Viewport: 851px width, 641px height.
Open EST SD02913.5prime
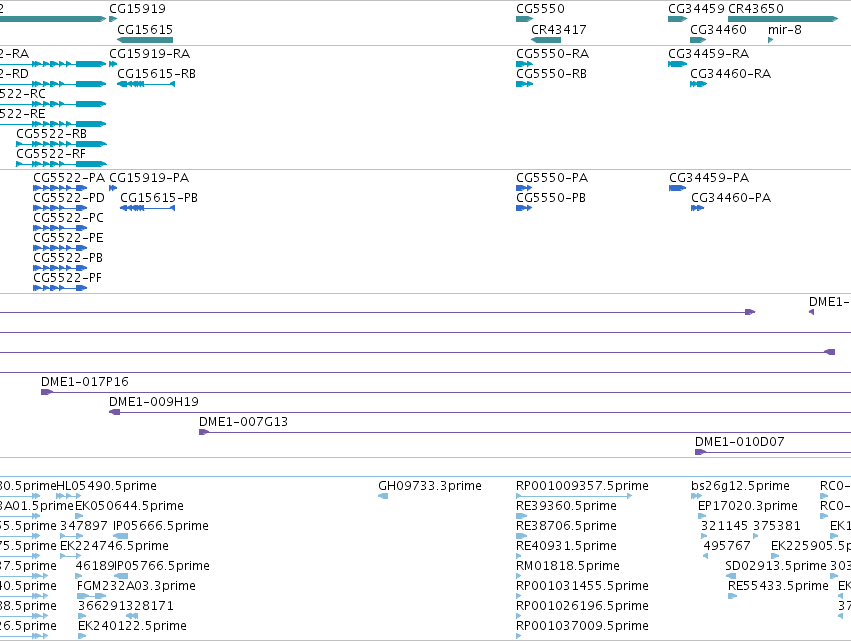pos(776,567)
